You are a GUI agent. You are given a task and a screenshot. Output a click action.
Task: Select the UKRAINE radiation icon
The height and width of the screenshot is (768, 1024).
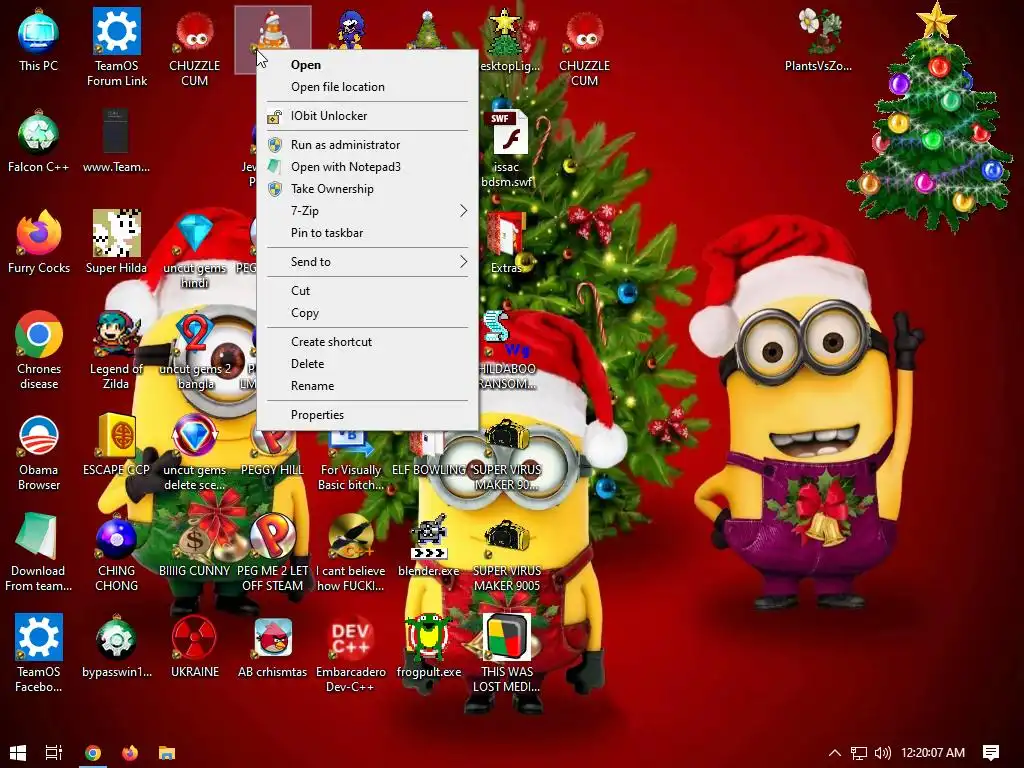[x=195, y=647]
